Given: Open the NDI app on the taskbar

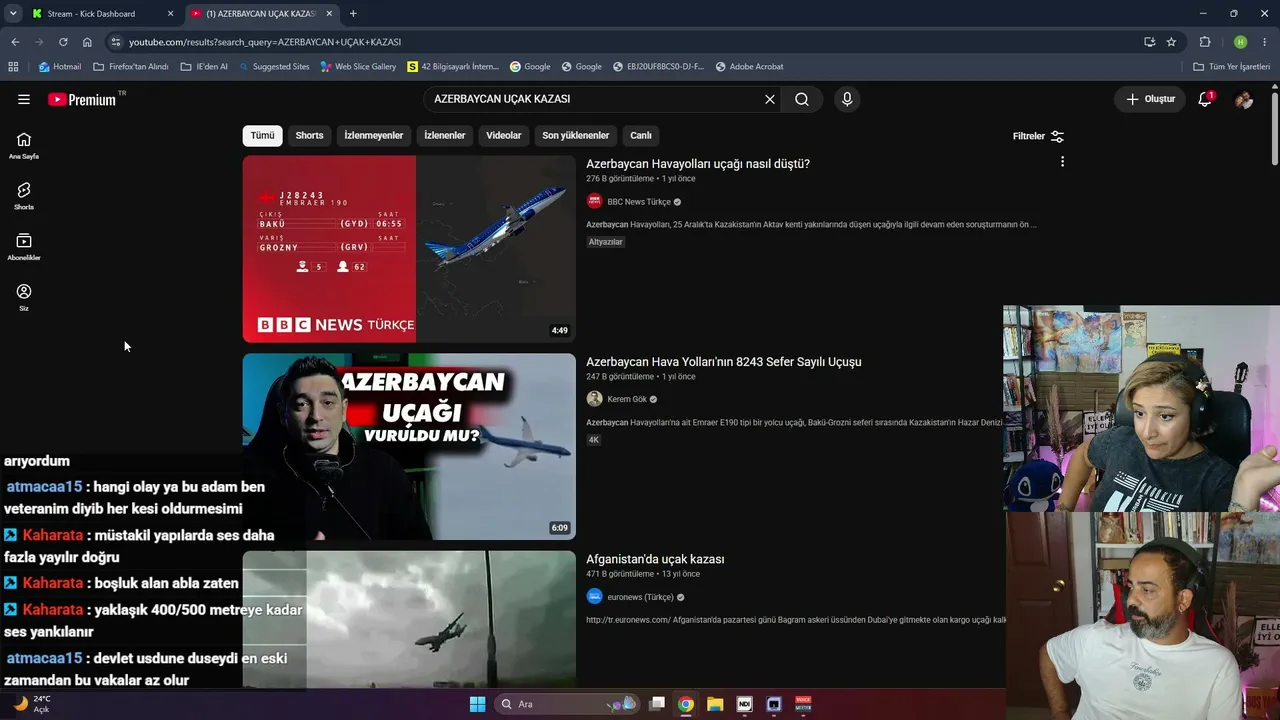Looking at the screenshot, I should [744, 704].
